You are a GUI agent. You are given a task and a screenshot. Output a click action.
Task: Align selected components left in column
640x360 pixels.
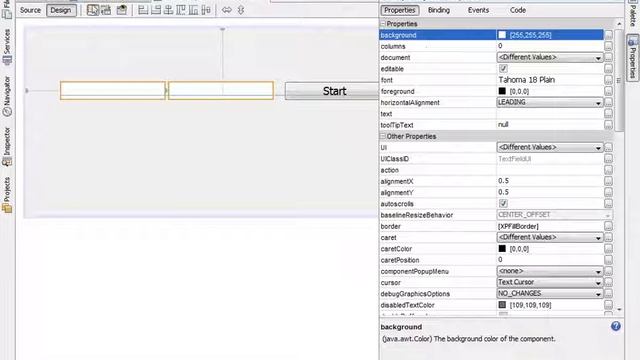[143, 10]
